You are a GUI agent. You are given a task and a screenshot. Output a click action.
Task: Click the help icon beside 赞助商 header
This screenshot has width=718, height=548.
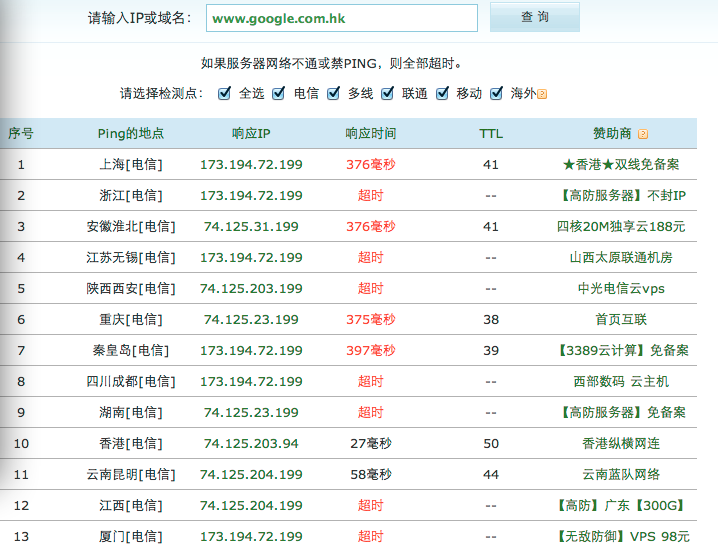coord(643,134)
